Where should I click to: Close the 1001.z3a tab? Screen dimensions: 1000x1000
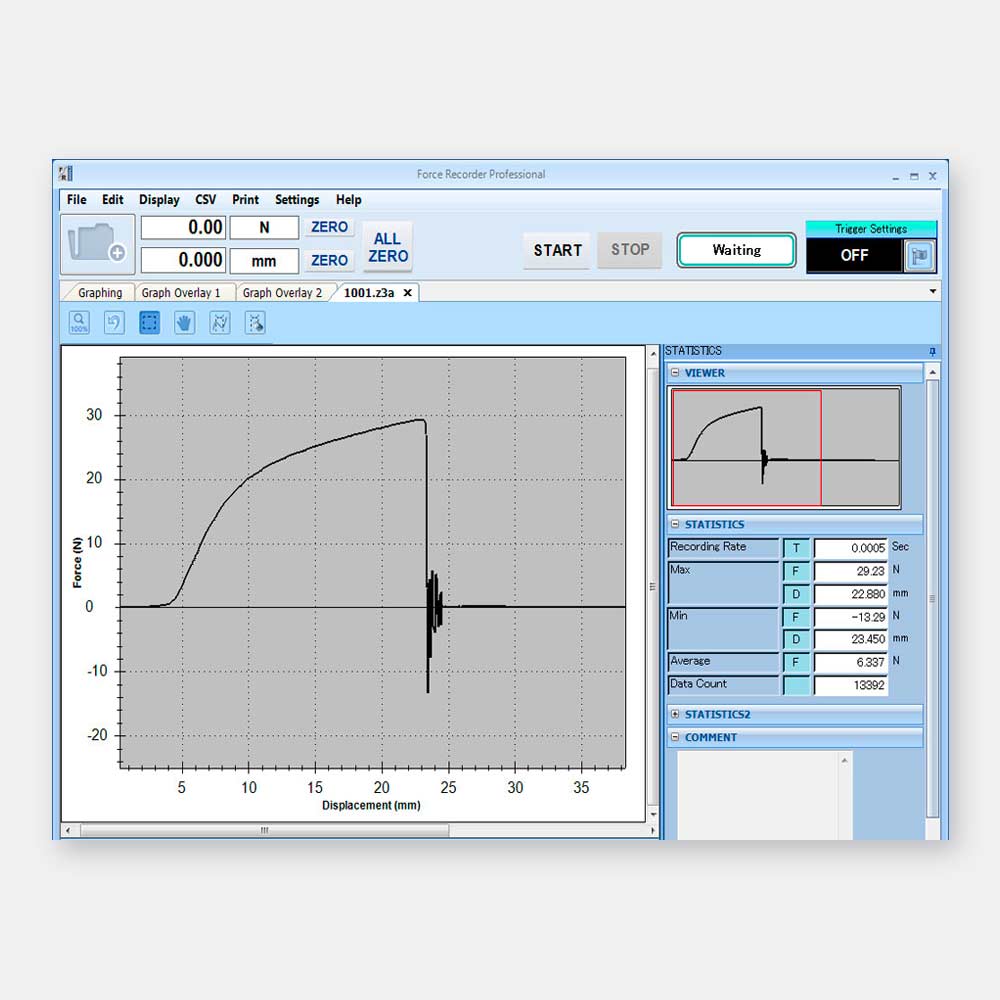[407, 293]
